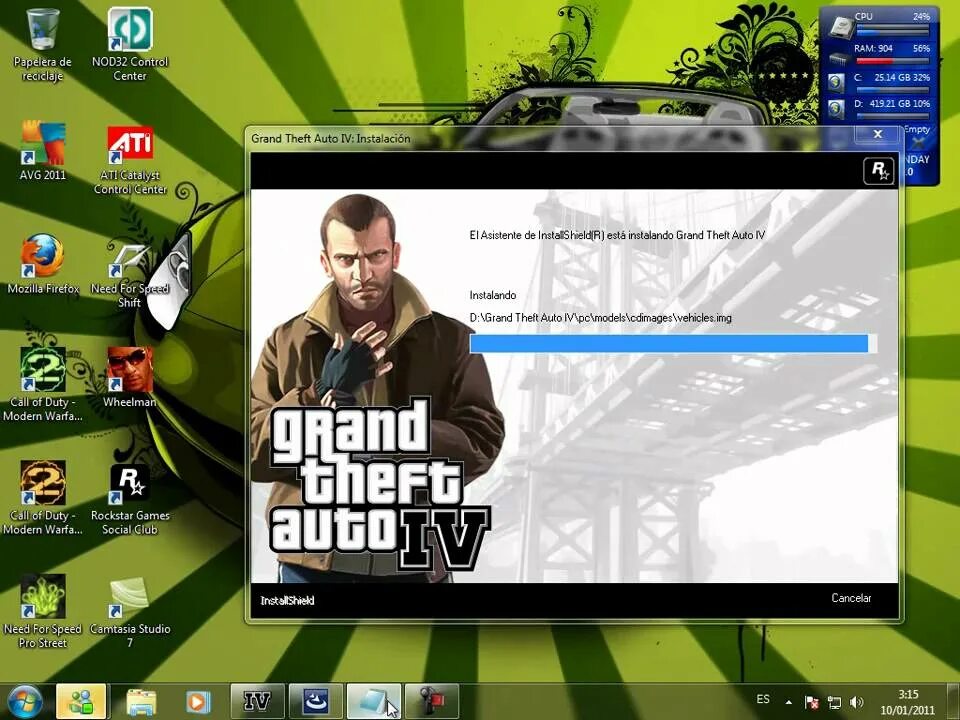960x720 pixels.
Task: Click the vehicles.img file path text
Action: coord(601,318)
